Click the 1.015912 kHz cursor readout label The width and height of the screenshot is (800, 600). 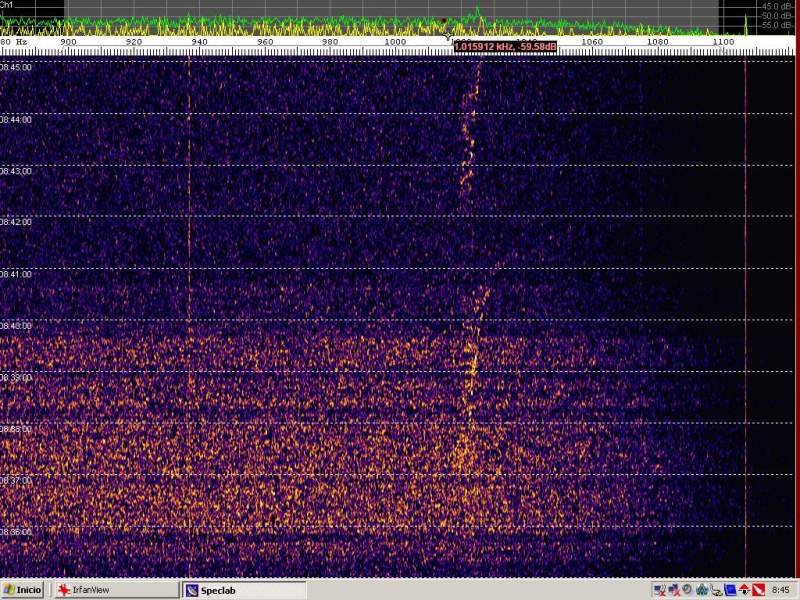(505, 46)
